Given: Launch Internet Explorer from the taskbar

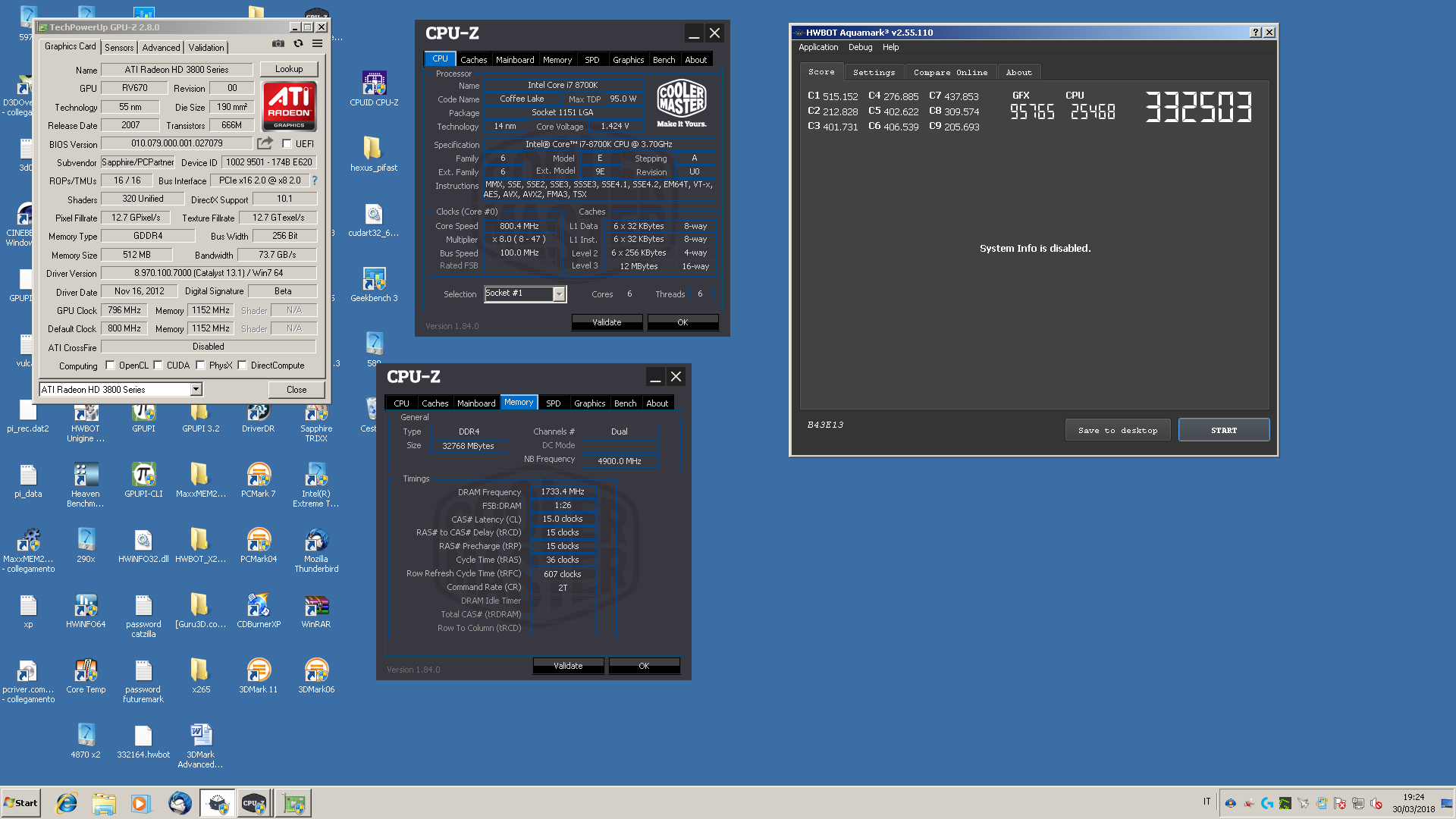Looking at the screenshot, I should tap(67, 803).
